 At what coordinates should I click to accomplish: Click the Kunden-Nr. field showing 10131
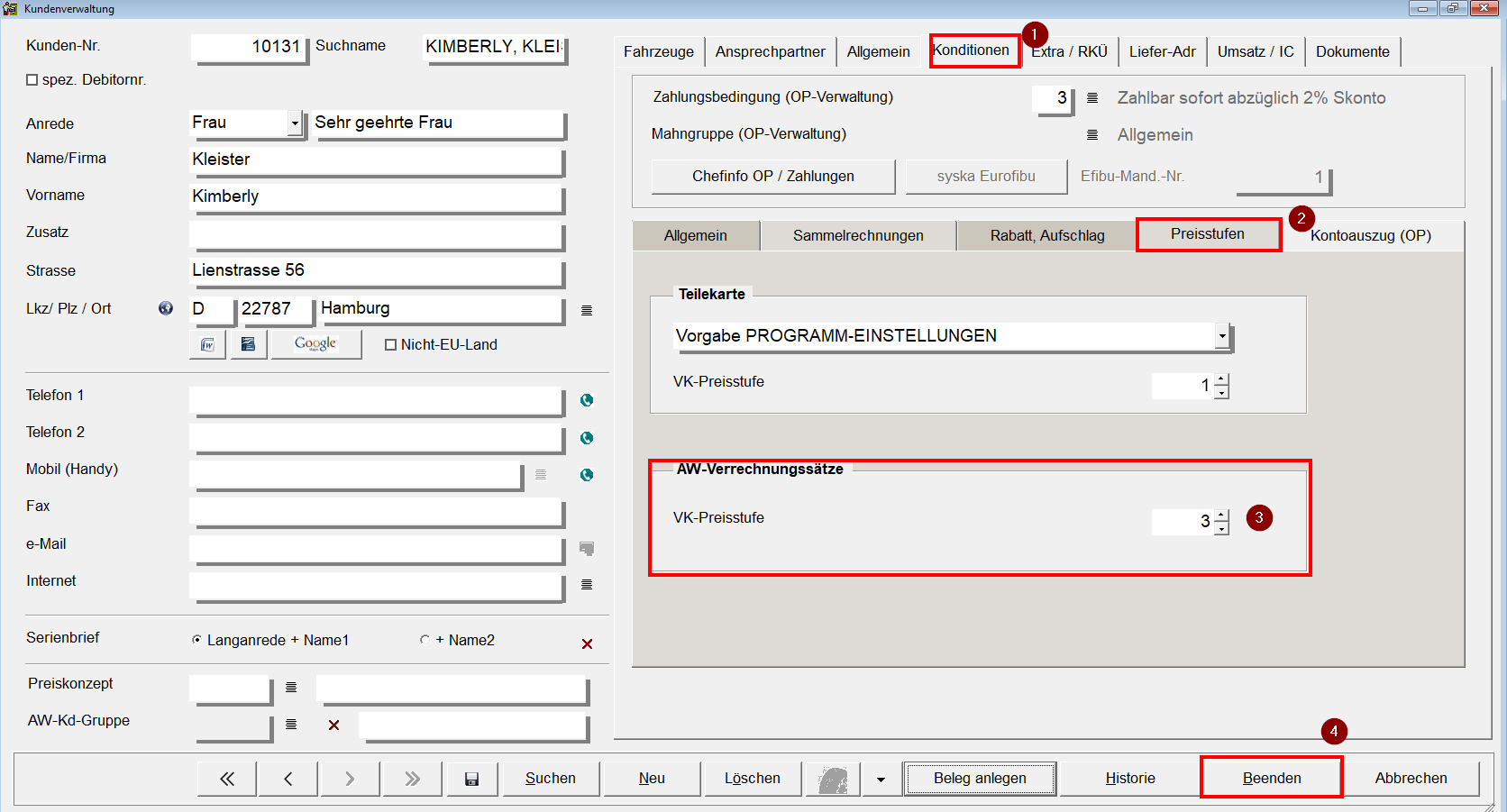[x=249, y=48]
